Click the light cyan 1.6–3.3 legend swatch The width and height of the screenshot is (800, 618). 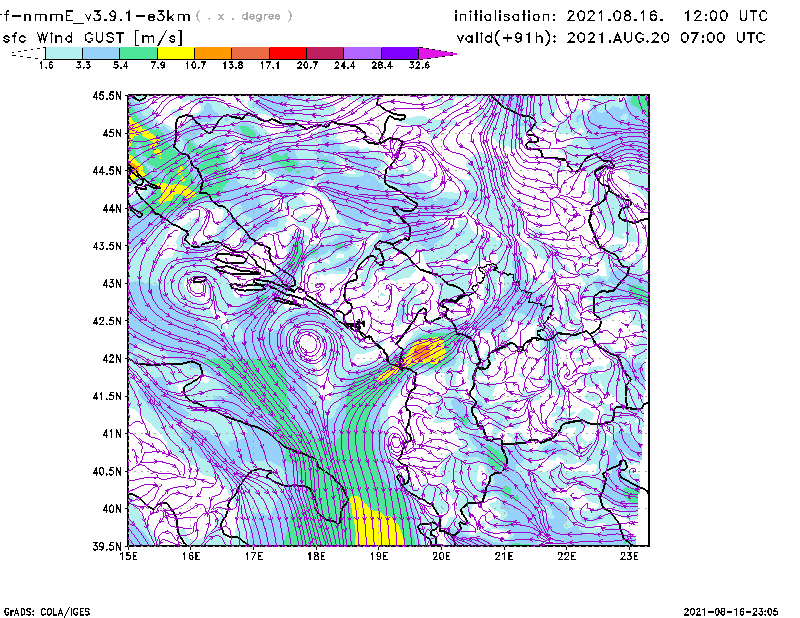click(x=64, y=53)
